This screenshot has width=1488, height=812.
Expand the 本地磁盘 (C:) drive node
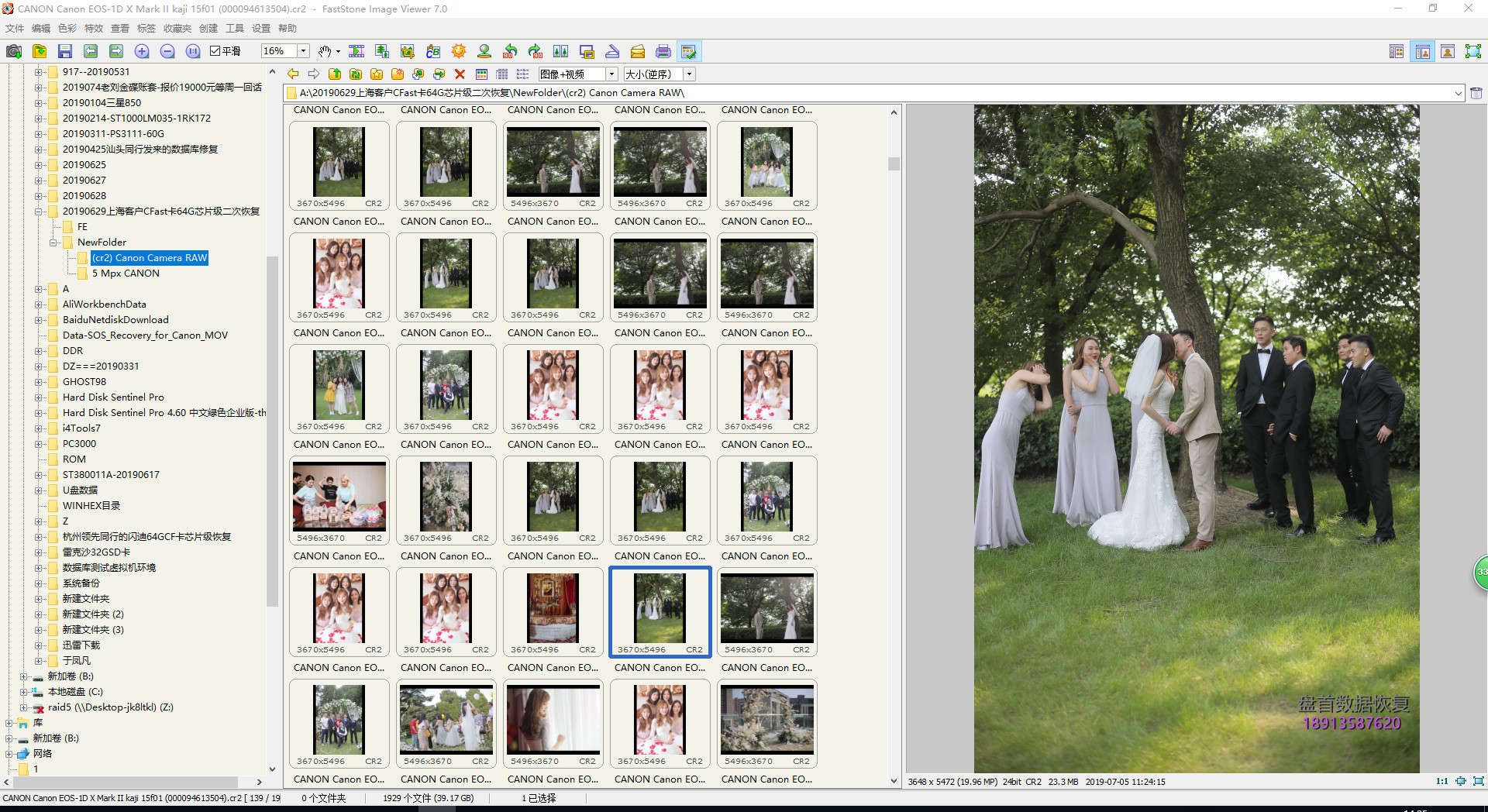coord(23,692)
